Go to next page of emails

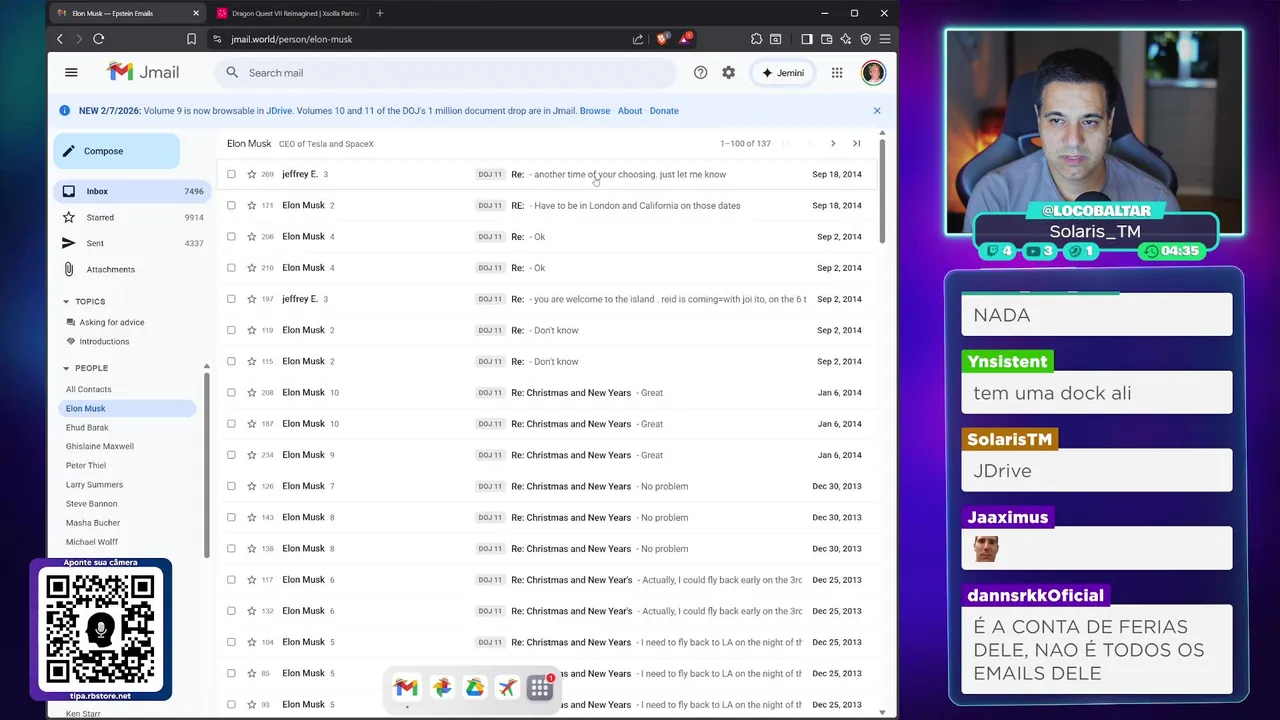(833, 143)
